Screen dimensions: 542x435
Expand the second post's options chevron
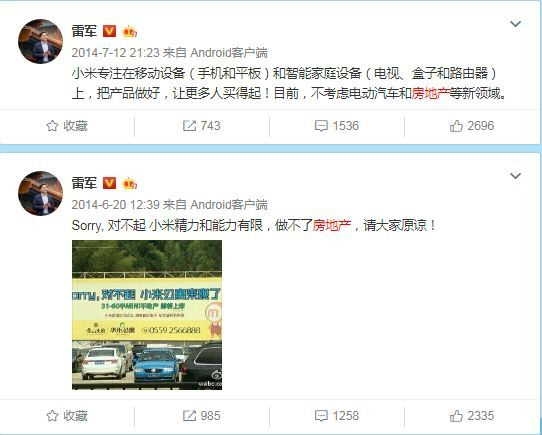pos(515,176)
